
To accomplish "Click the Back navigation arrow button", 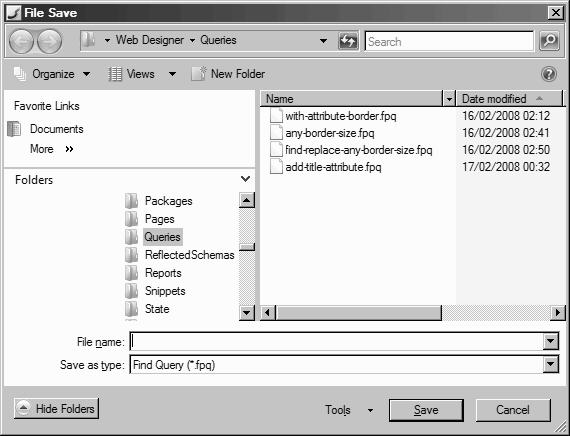I will click(x=21, y=41).
